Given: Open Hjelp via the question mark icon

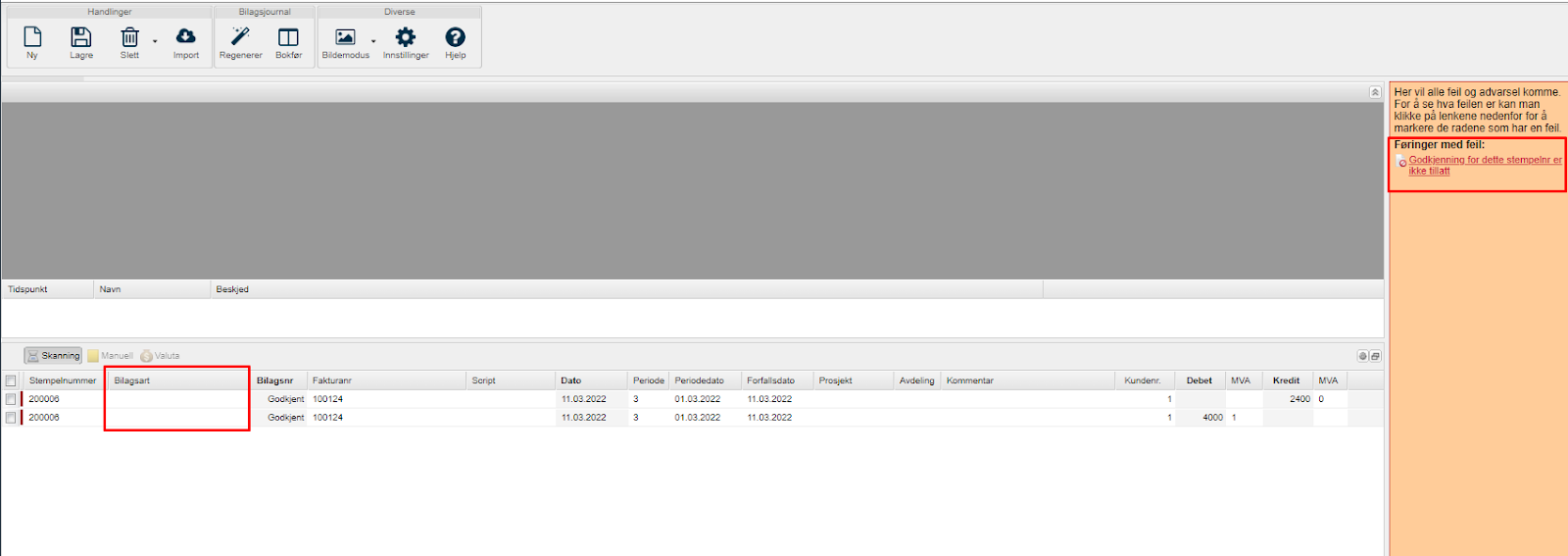Looking at the screenshot, I should coord(455,38).
